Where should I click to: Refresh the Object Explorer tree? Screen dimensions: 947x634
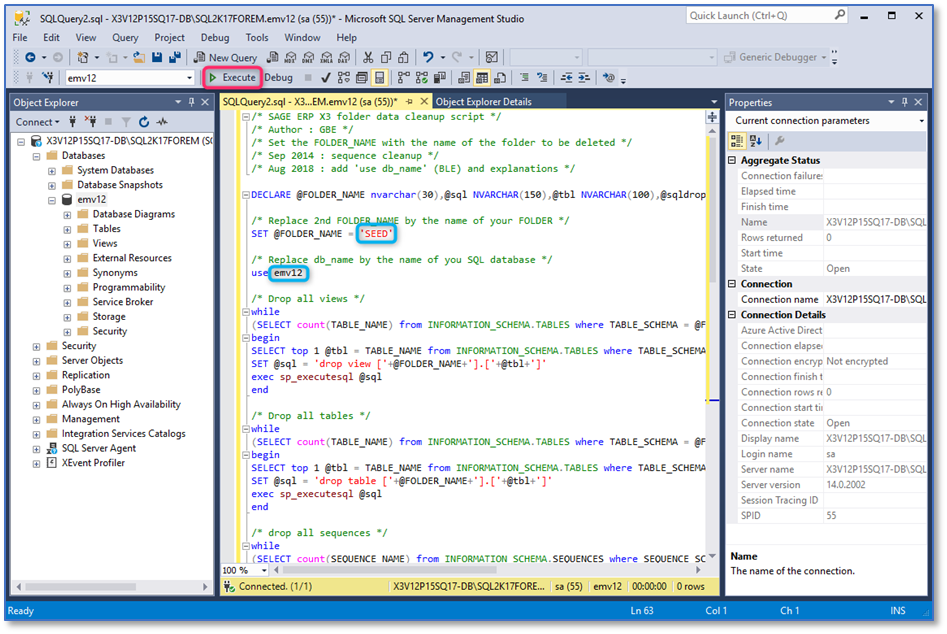(144, 122)
